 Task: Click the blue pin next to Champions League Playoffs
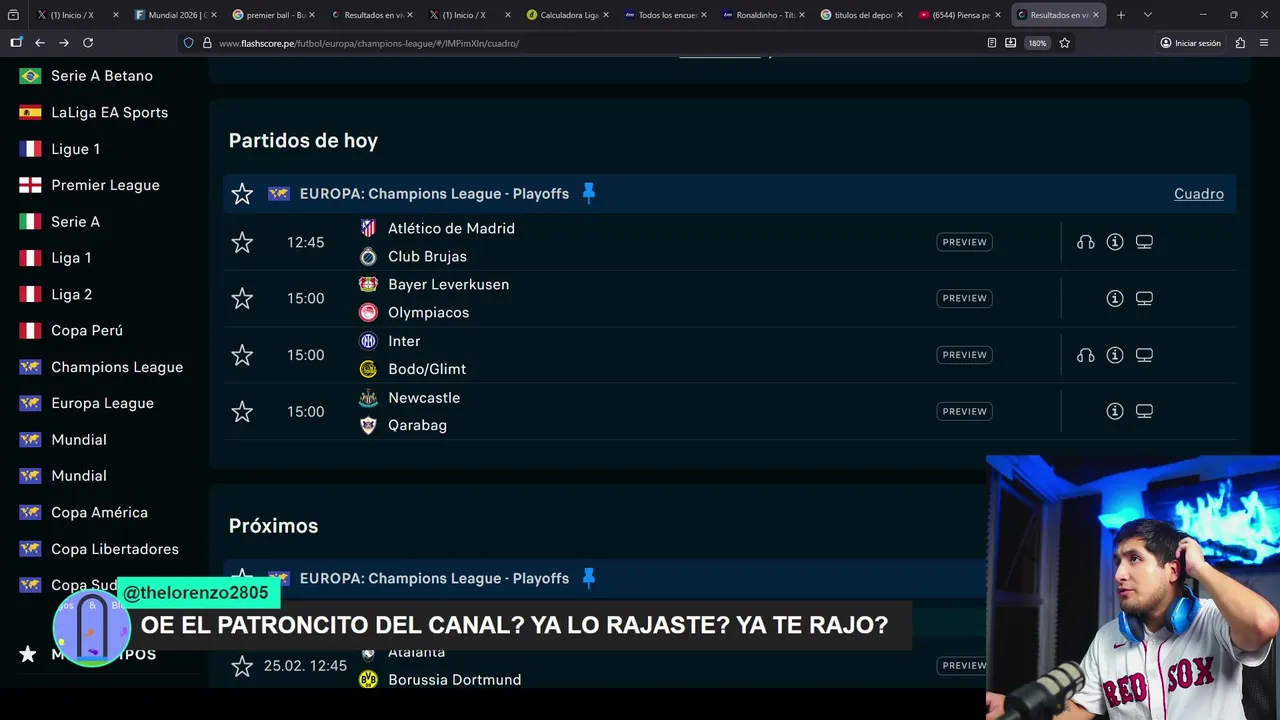[588, 193]
